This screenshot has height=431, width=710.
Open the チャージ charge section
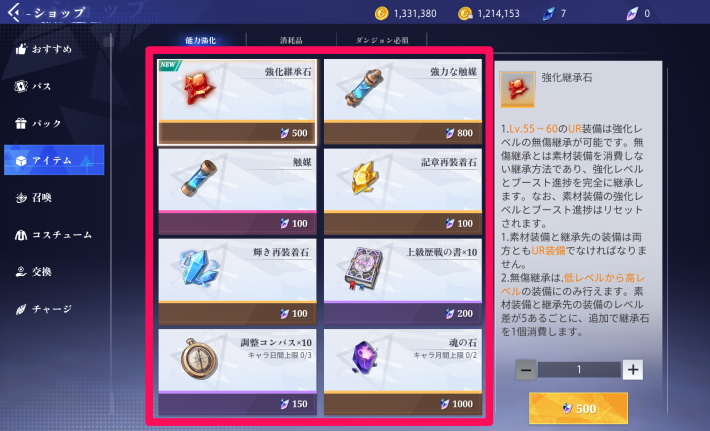click(x=43, y=309)
